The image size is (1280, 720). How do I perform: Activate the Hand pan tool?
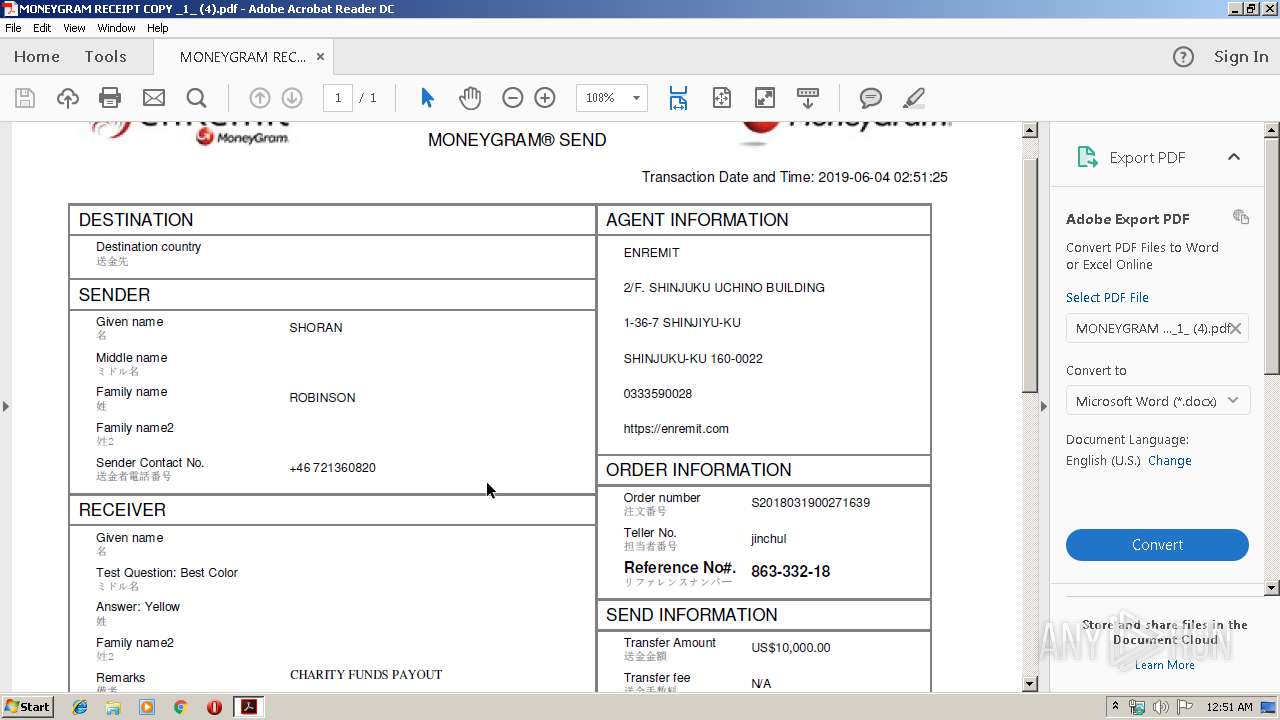[x=469, y=98]
